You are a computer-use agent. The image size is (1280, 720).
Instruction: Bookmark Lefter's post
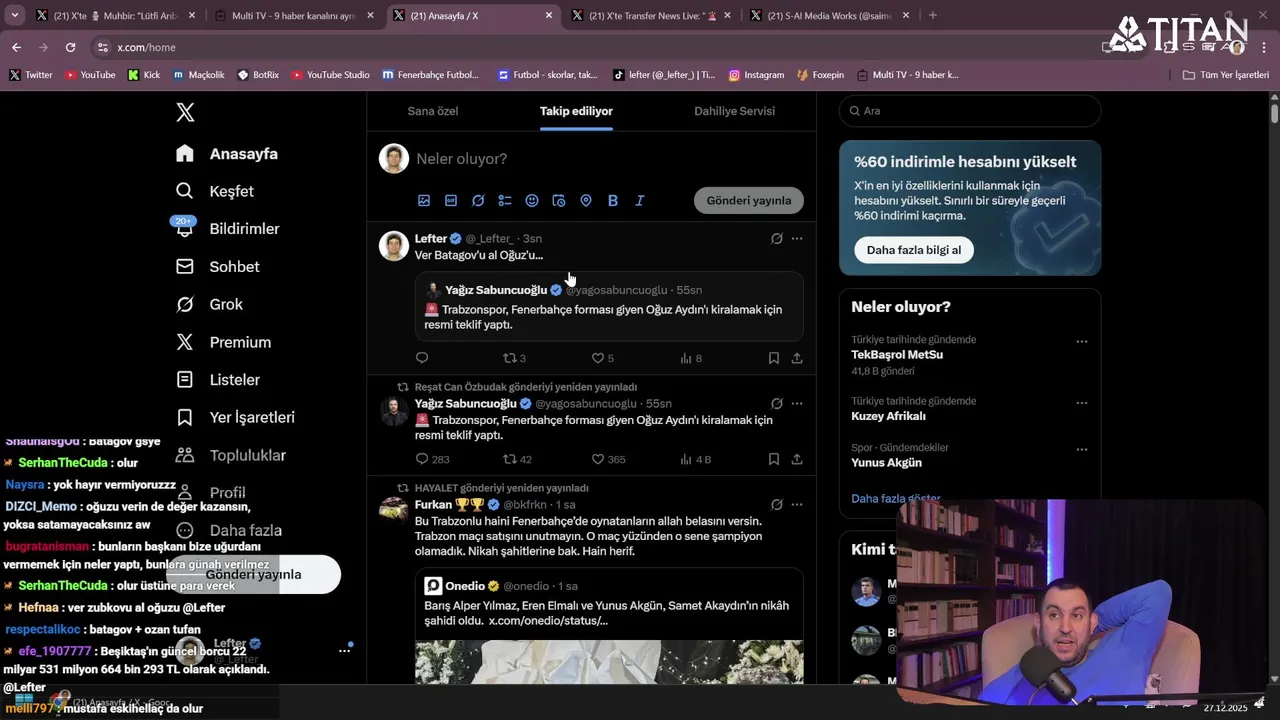pyautogui.click(x=774, y=358)
